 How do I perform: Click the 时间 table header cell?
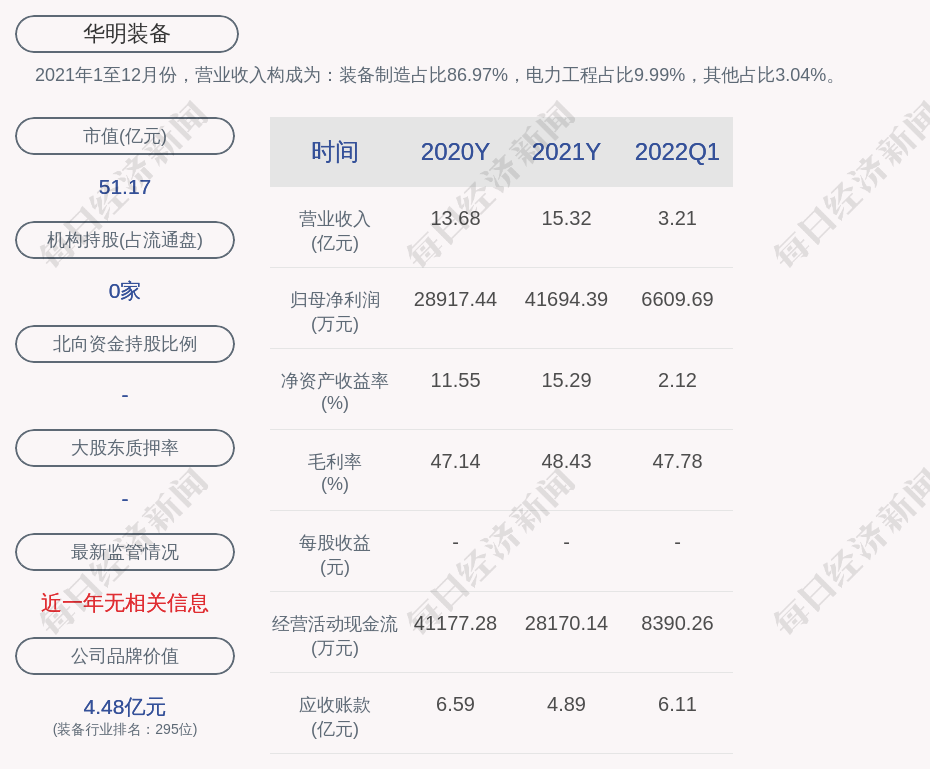[335, 152]
